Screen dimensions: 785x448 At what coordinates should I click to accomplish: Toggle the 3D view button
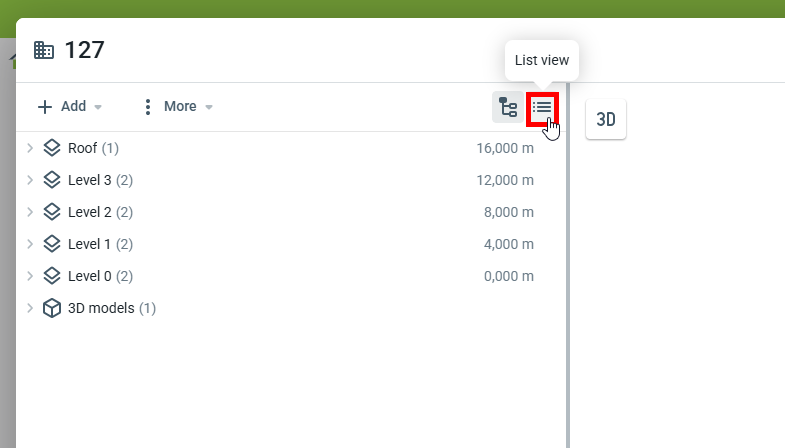tap(606, 120)
